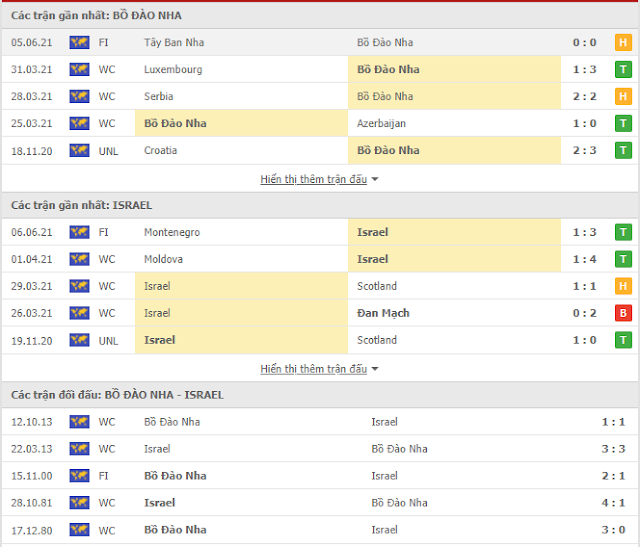Click the flag icon in the Moldova row

pyautogui.click(x=79, y=259)
